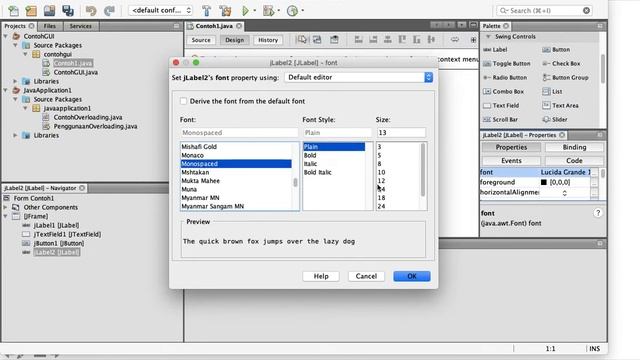Click the Size input field showing 13
The width and height of the screenshot is (640, 360).
(x=401, y=133)
